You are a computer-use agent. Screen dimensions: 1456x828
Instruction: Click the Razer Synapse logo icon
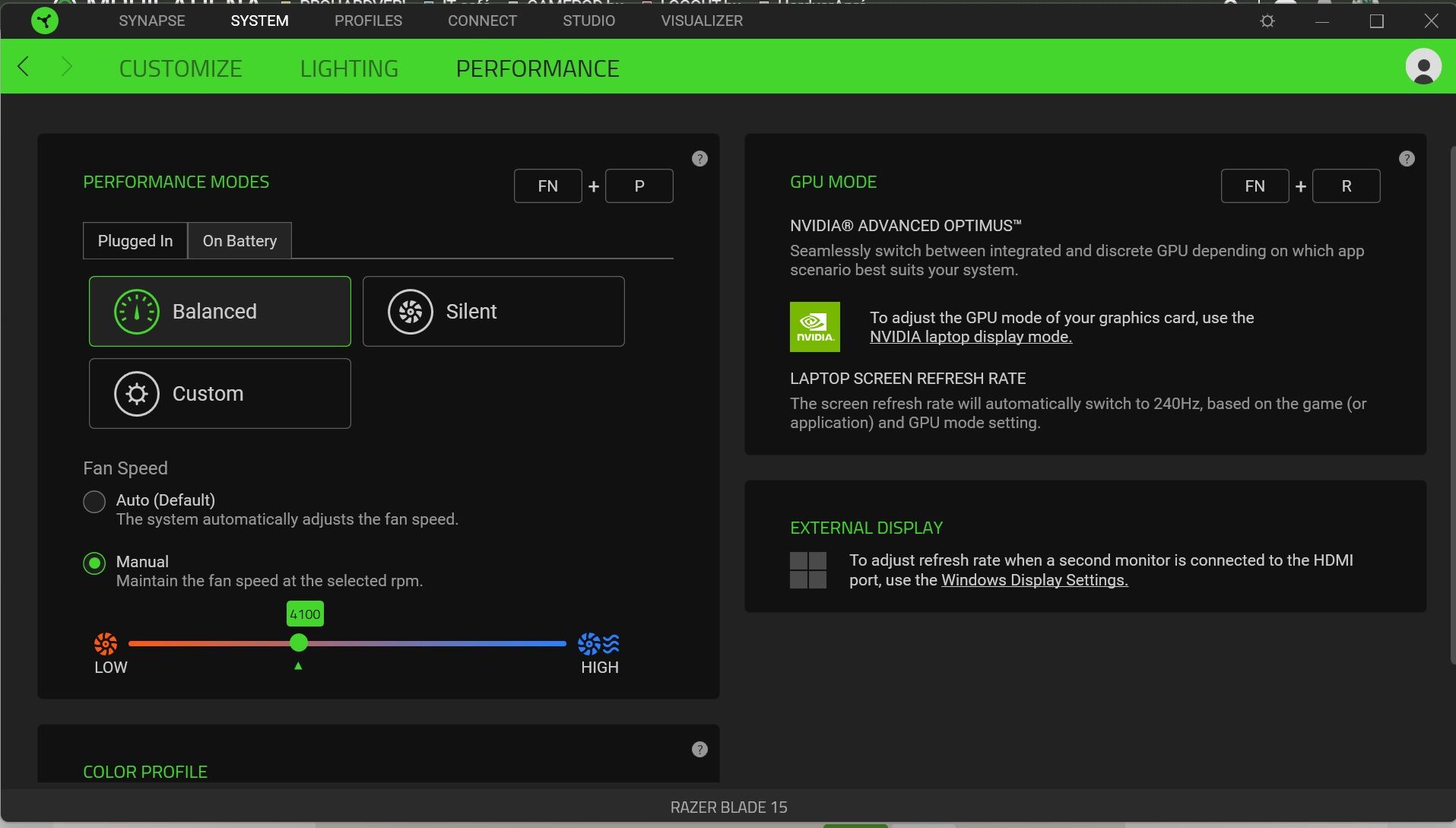tap(45, 21)
